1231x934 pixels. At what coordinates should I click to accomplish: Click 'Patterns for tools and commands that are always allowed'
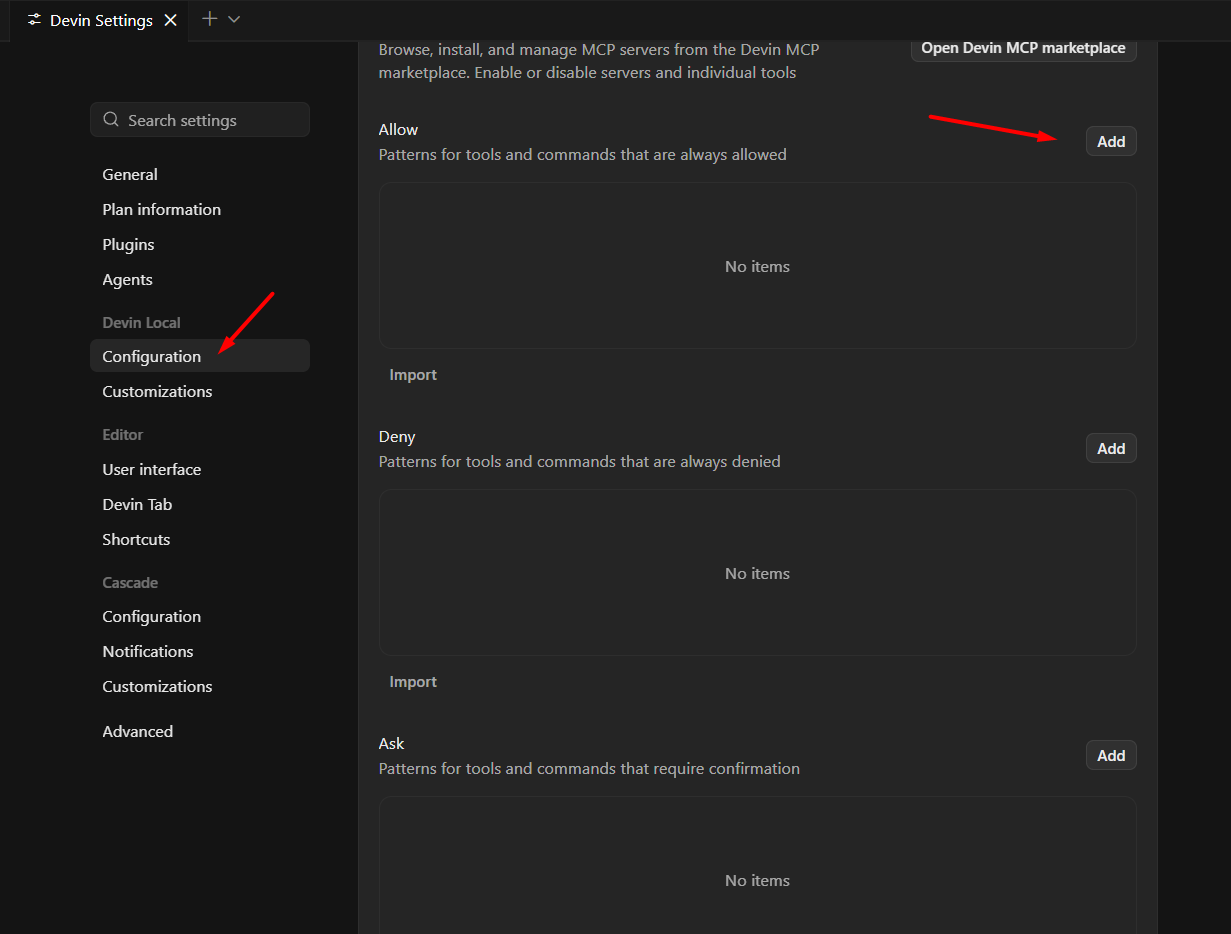pyautogui.click(x=582, y=155)
